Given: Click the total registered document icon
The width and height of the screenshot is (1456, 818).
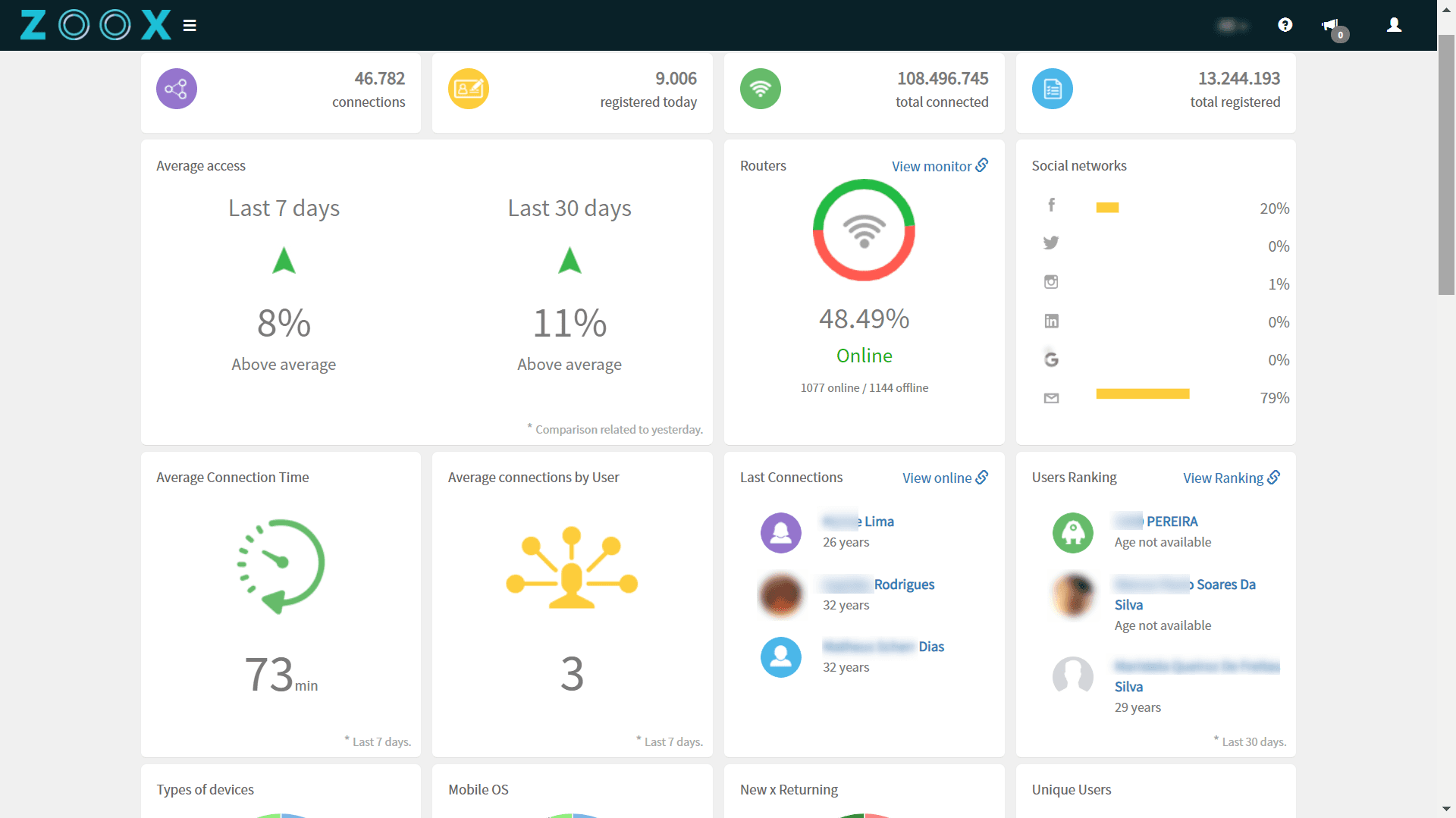Looking at the screenshot, I should (x=1052, y=89).
